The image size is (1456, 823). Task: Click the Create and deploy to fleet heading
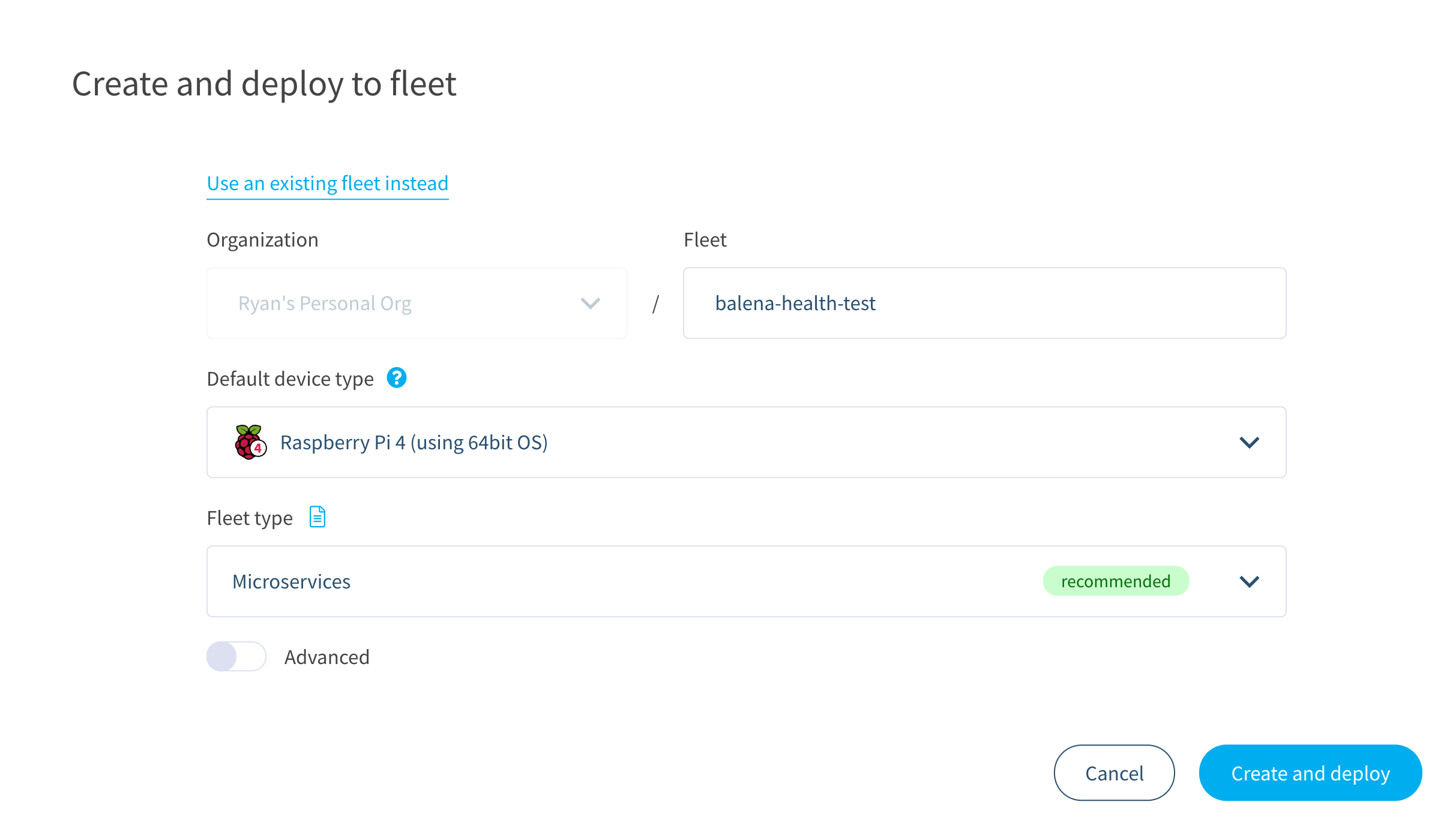coord(264,83)
